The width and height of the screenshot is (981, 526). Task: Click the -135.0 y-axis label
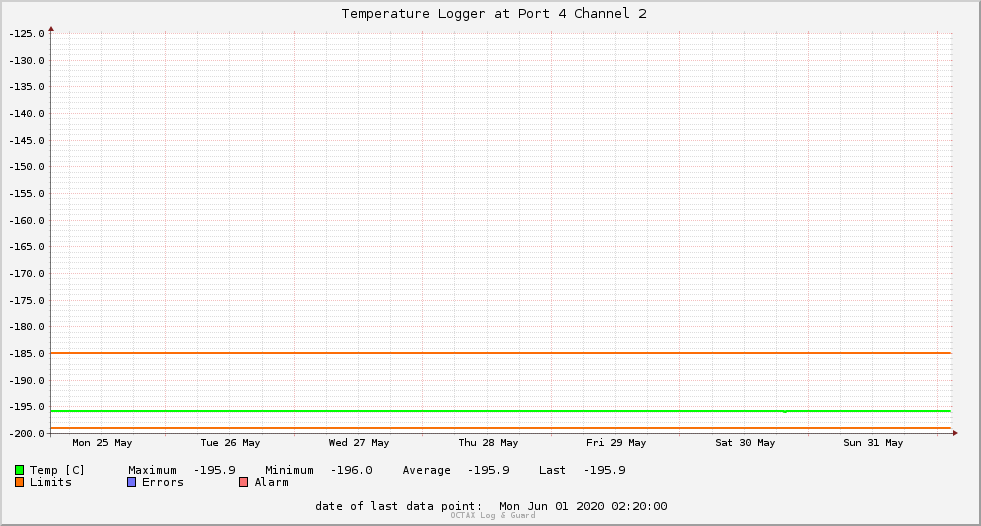pos(27,87)
